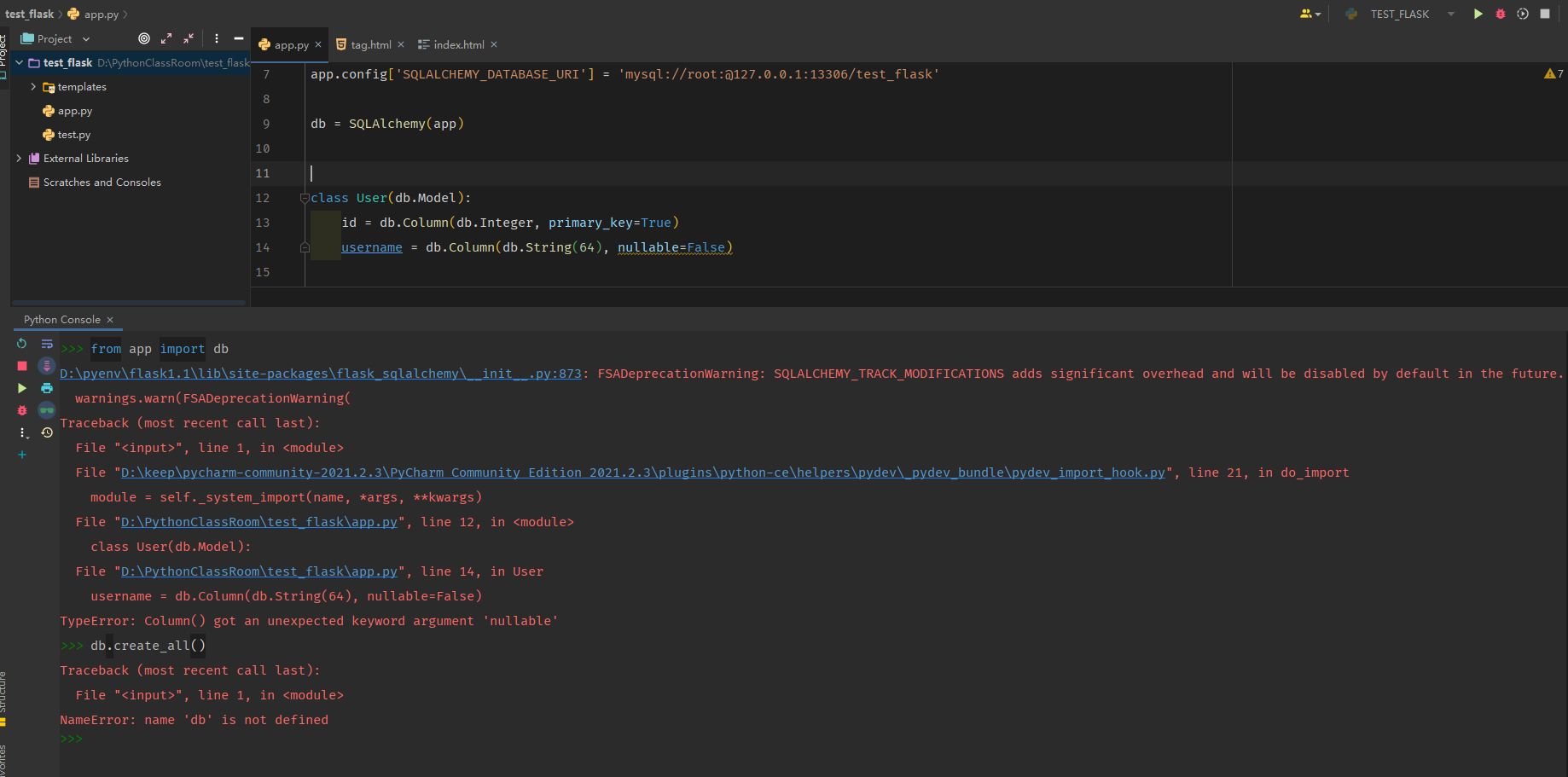
Task: Open the 7 warnings inspection indicator
Action: pyautogui.click(x=1553, y=74)
